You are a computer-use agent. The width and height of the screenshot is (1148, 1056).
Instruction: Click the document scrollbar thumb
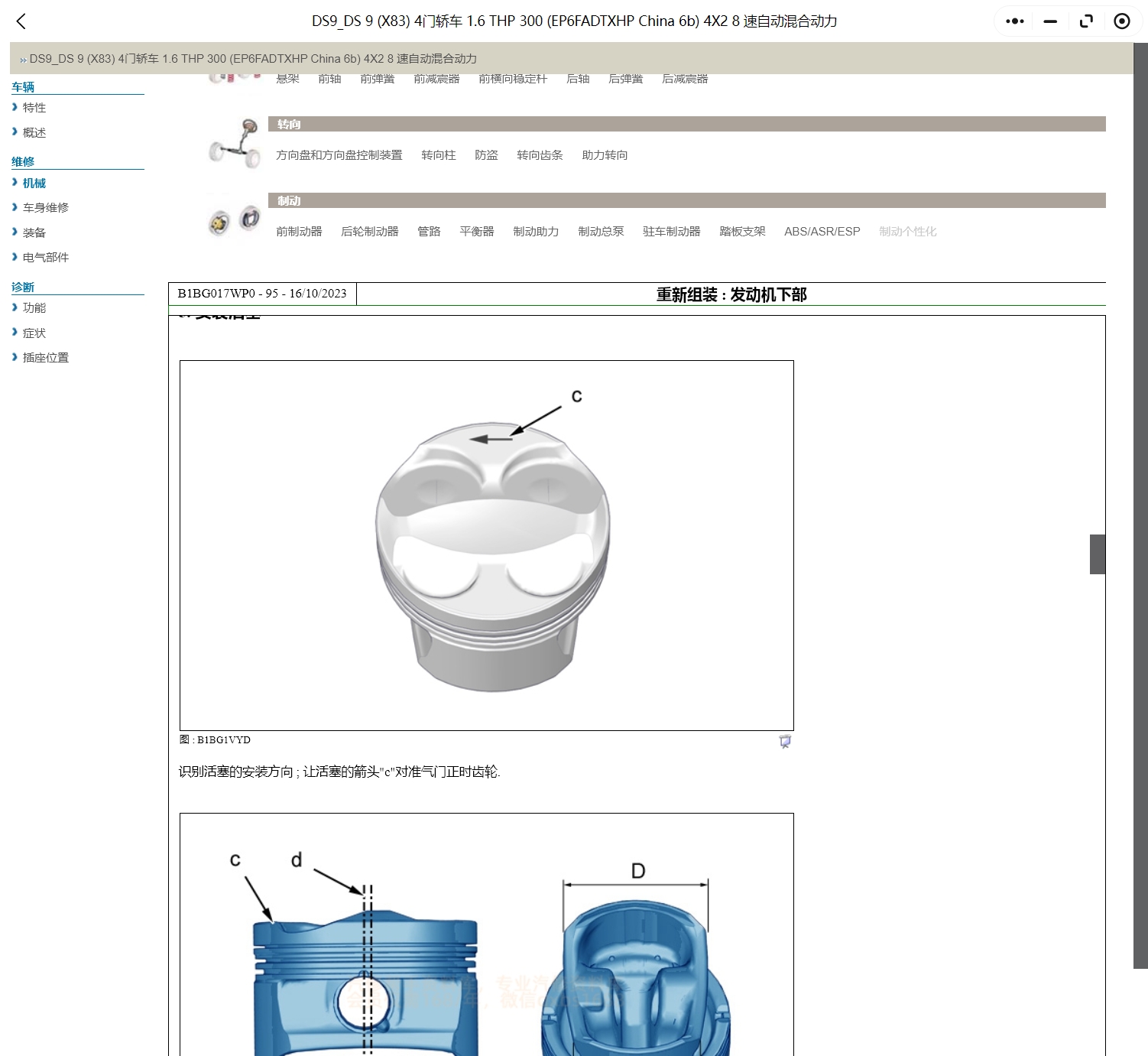click(x=1097, y=554)
